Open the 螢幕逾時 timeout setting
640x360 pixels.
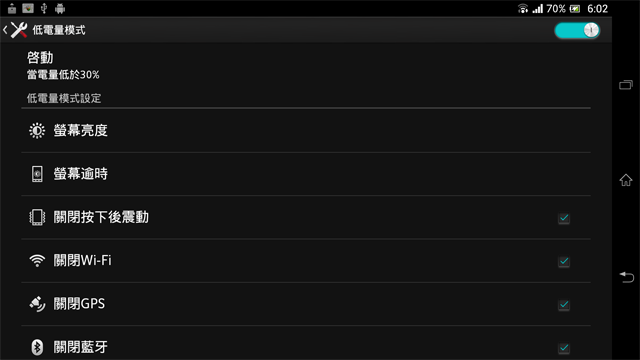306,174
